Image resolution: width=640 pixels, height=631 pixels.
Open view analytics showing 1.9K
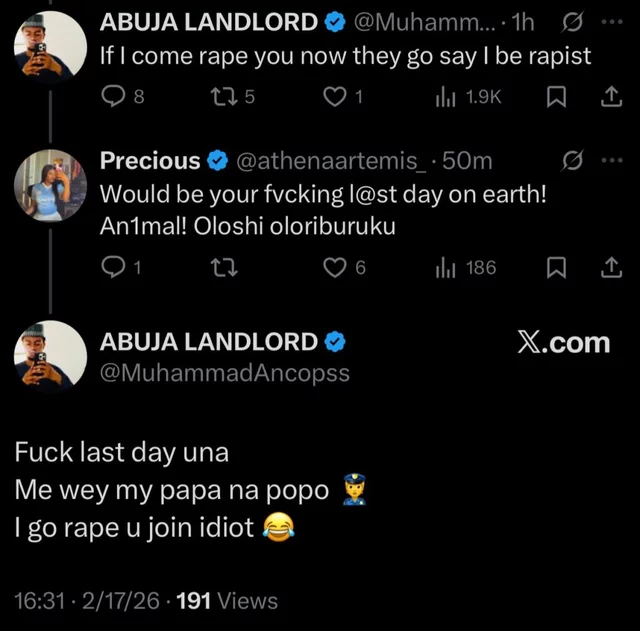(x=446, y=96)
